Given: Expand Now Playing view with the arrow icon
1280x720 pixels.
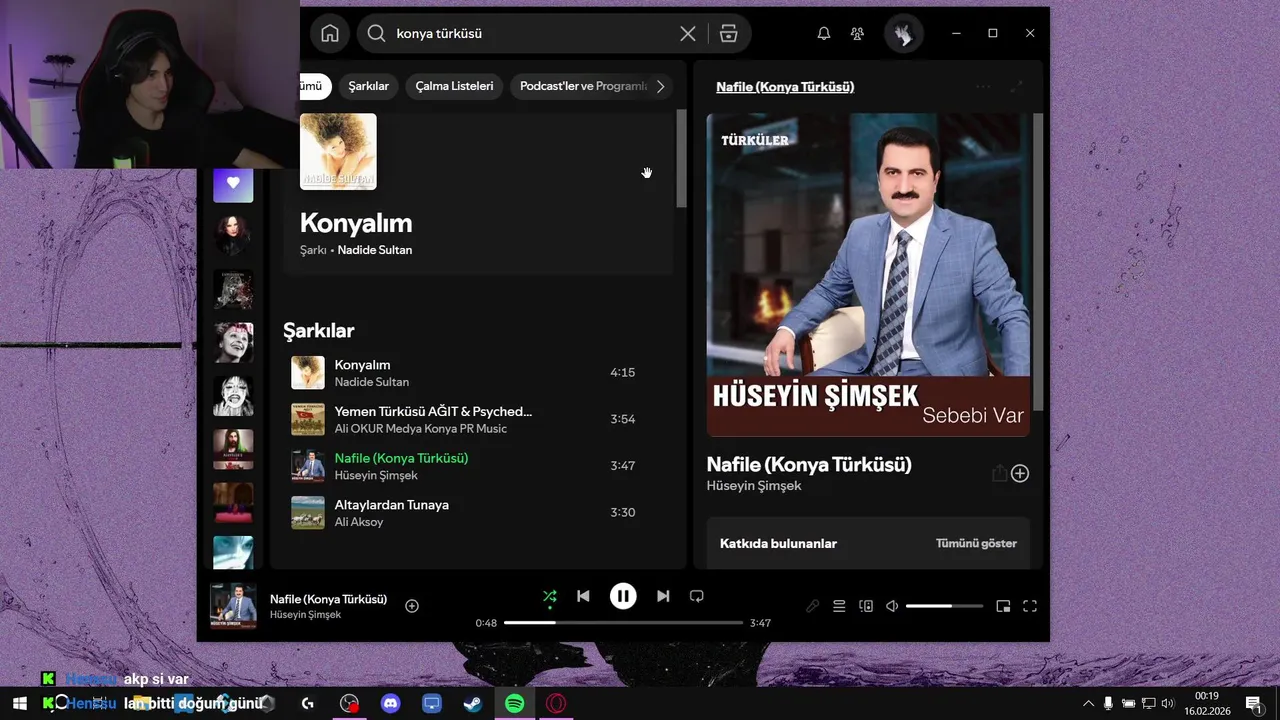Looking at the screenshot, I should [x=1016, y=87].
